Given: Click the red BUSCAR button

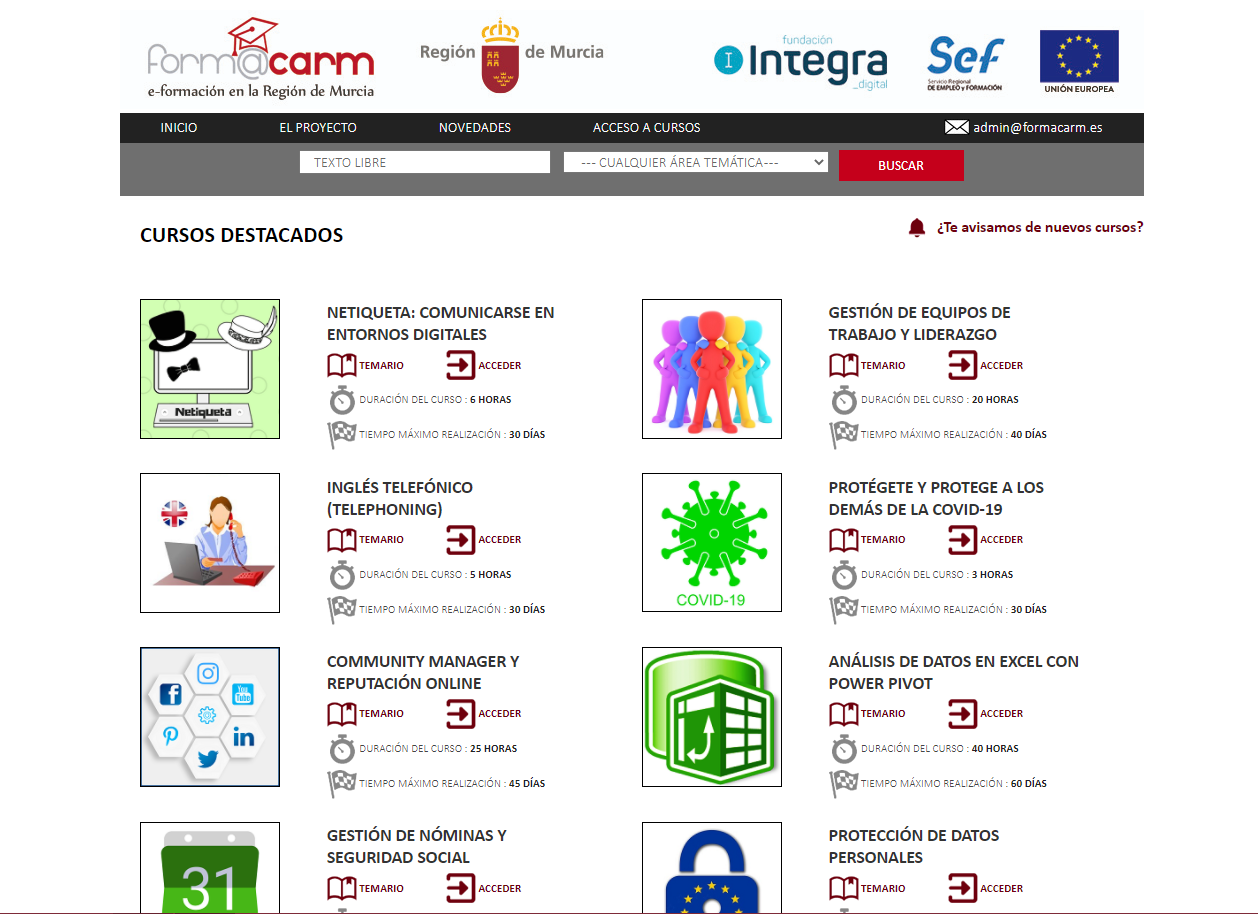Looking at the screenshot, I should point(901,166).
